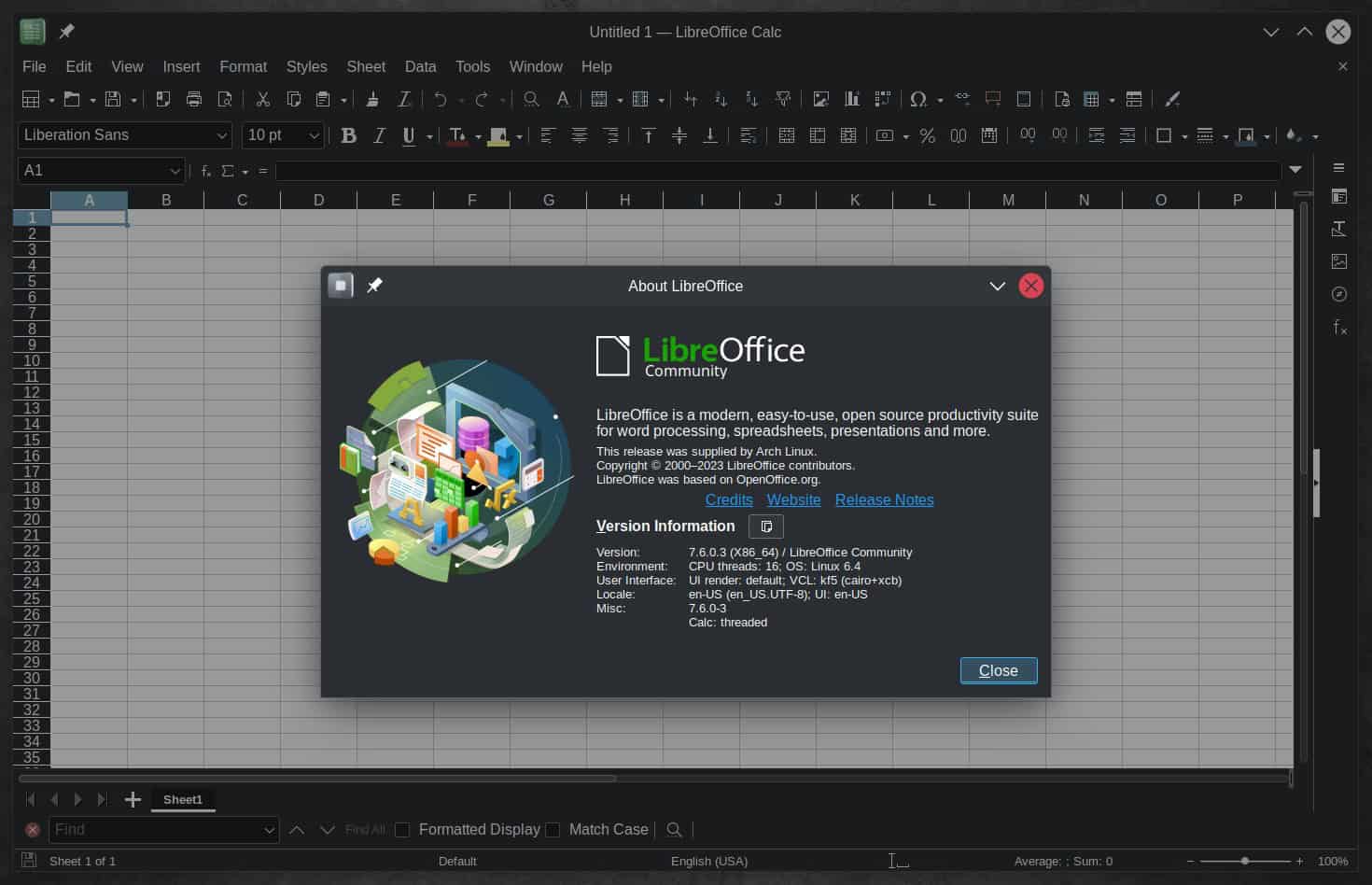Click the pin icon in About LibreOffice title bar

pos(374,286)
